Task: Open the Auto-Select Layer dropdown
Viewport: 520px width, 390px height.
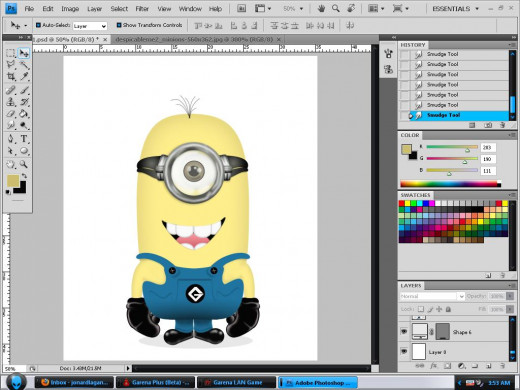Action: (90, 26)
